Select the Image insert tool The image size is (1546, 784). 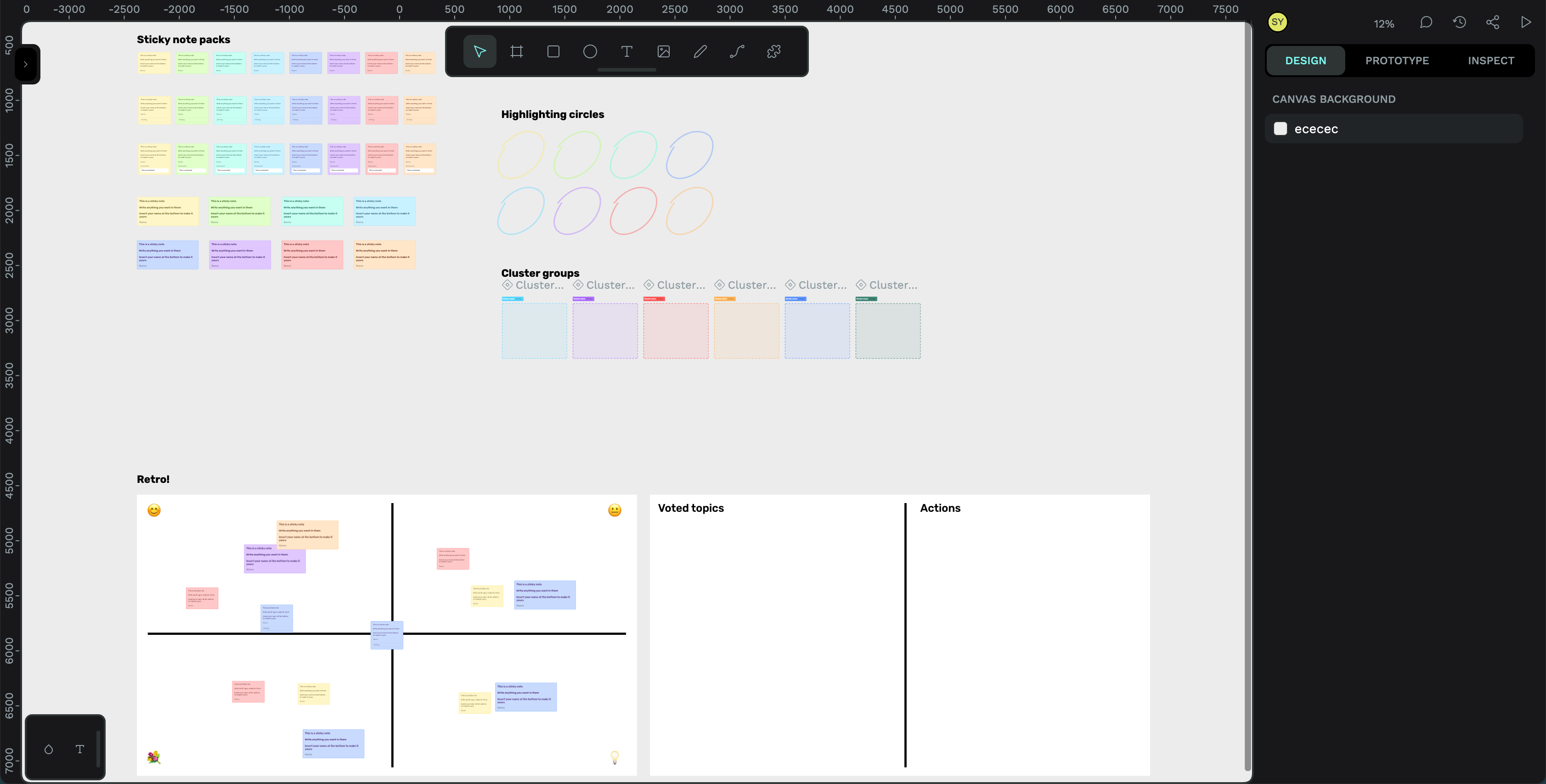point(663,51)
